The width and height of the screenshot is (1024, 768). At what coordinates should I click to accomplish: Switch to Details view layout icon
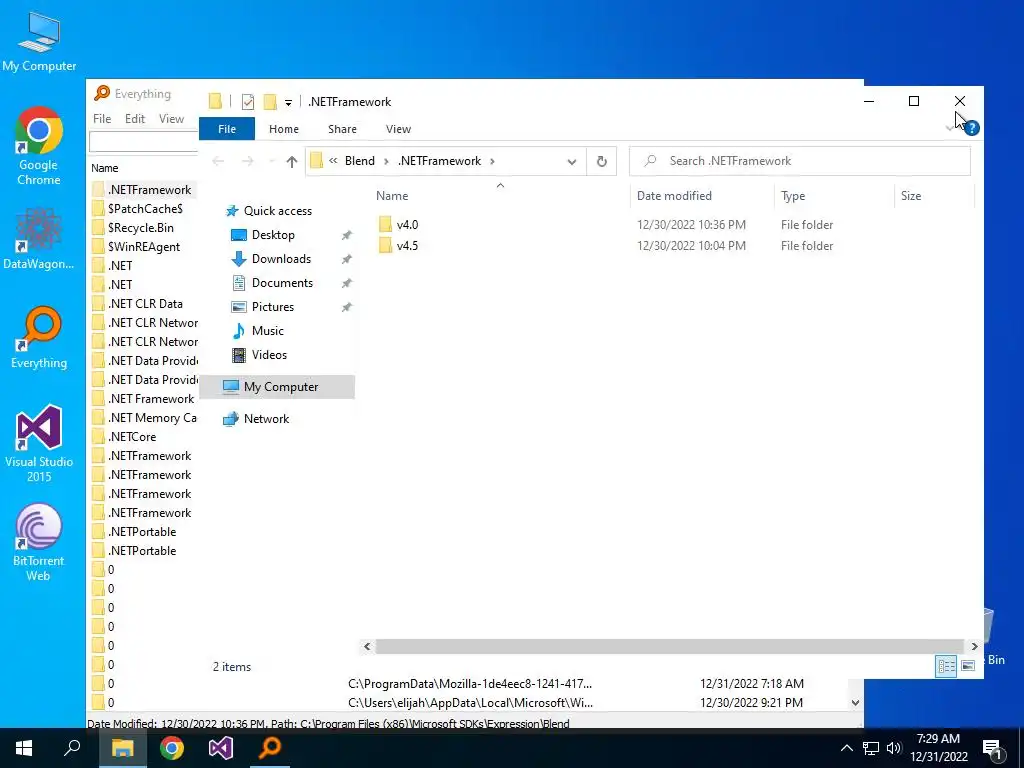click(x=946, y=665)
